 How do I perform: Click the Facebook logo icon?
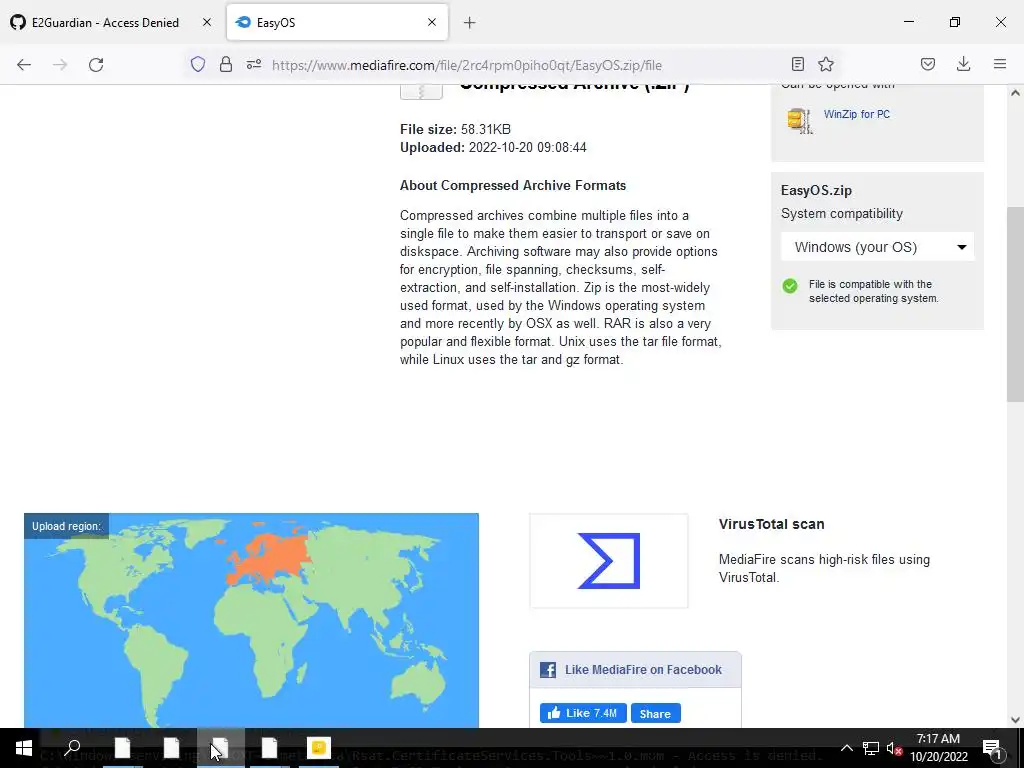tap(548, 670)
